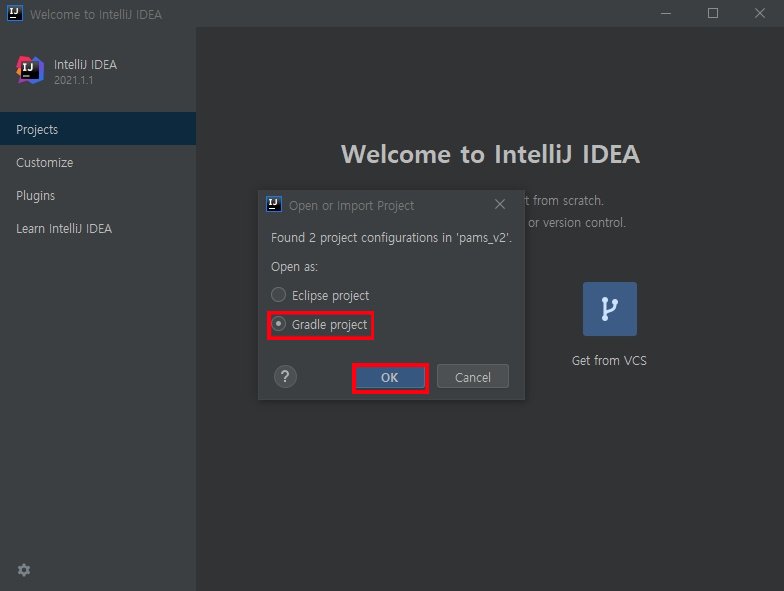784x591 pixels.
Task: Open help via the question mark icon
Action: [286, 376]
